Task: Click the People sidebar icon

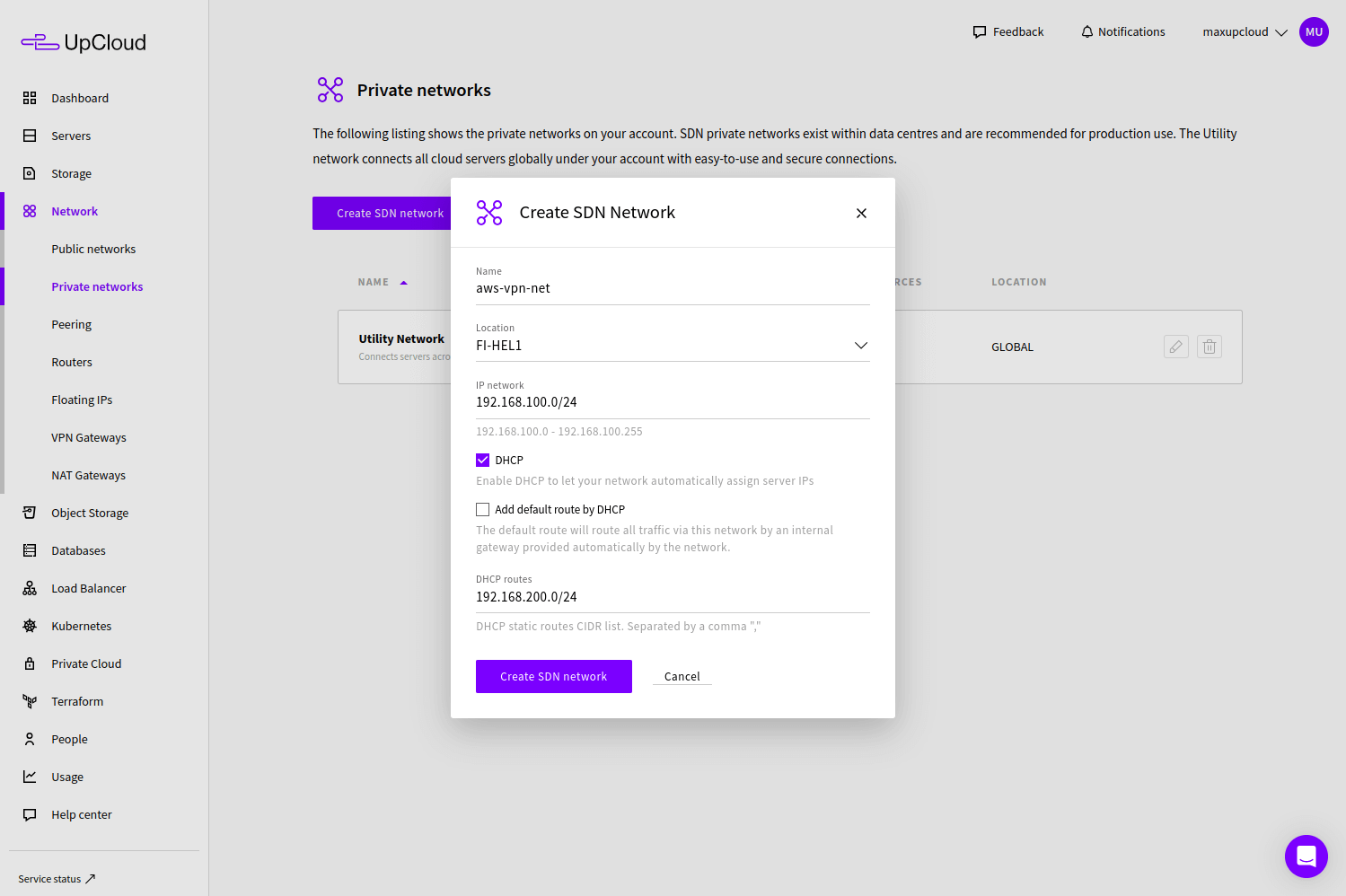Action: click(x=30, y=739)
